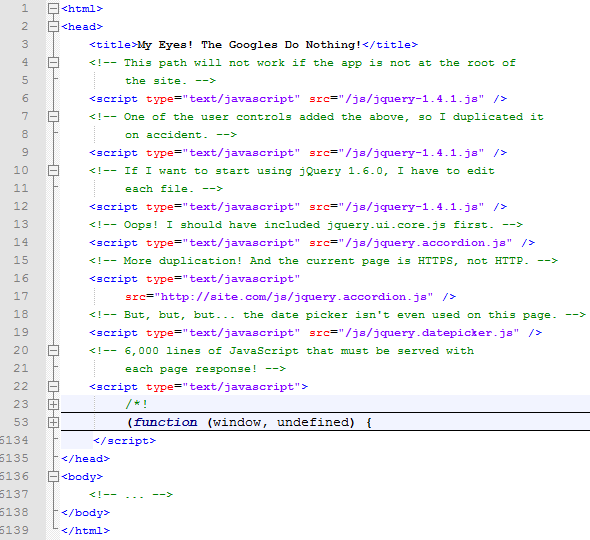Click the 'More duplication!' comment
Screen dimensions: 590x540
(x=323, y=261)
